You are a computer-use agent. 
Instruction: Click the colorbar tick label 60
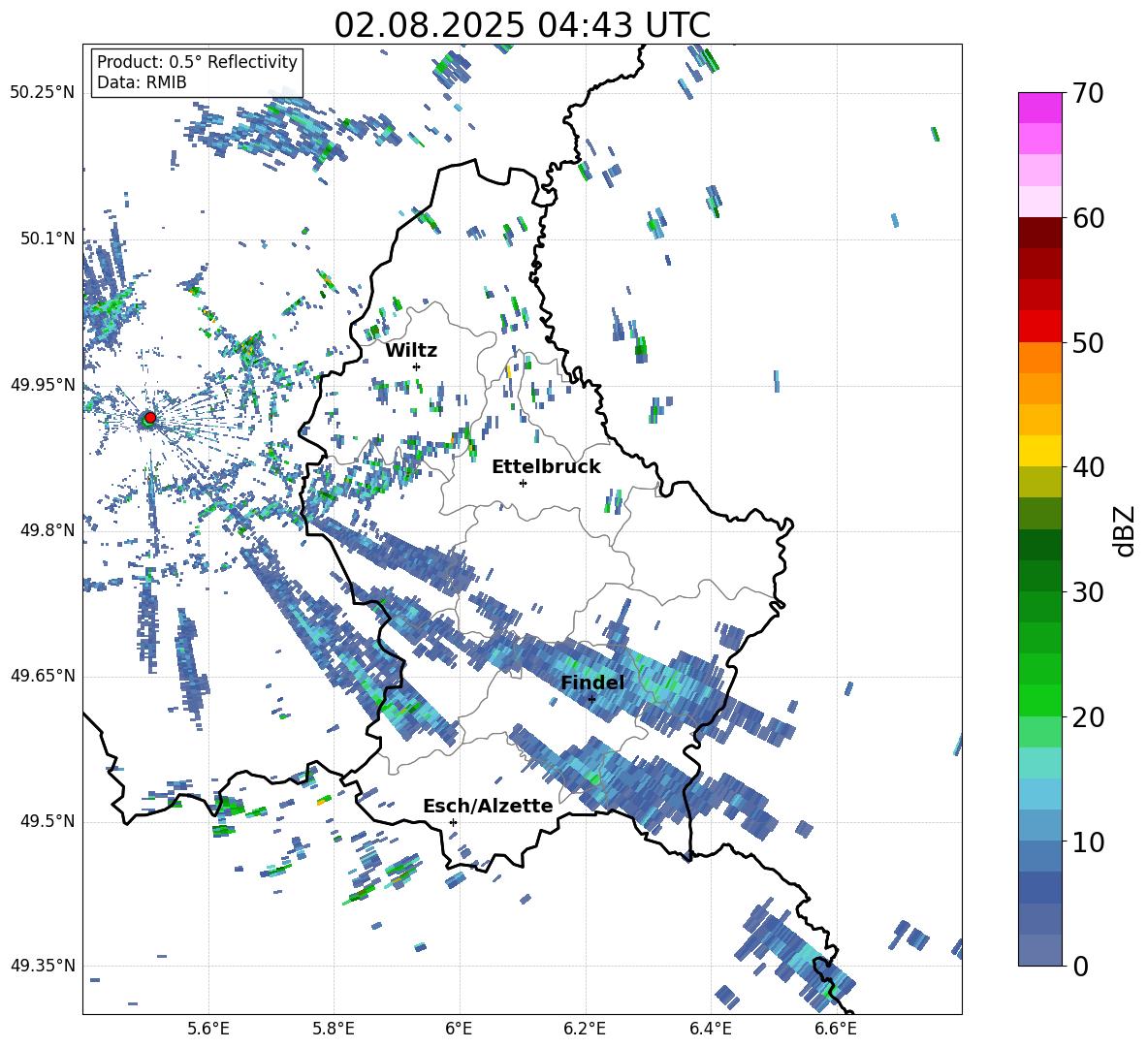tap(1088, 218)
